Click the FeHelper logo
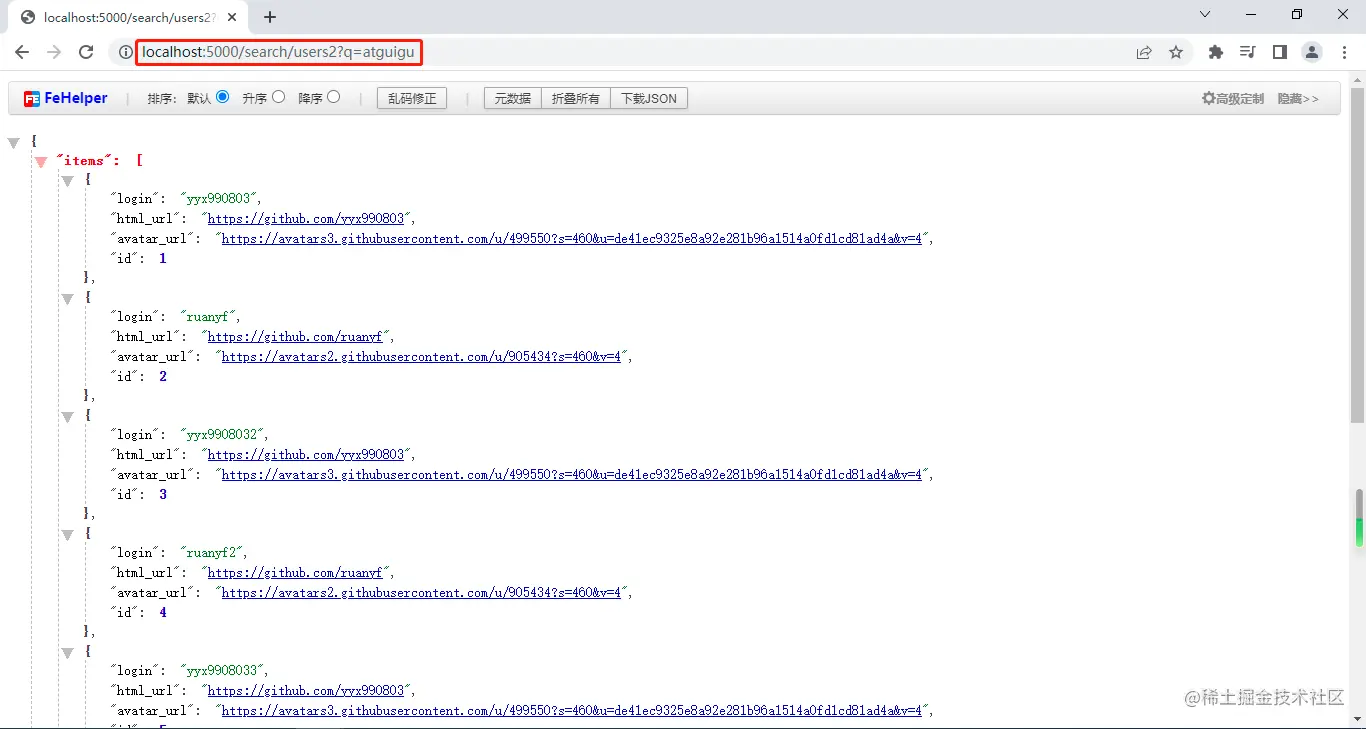Screen dimensions: 1366x729 66,98
